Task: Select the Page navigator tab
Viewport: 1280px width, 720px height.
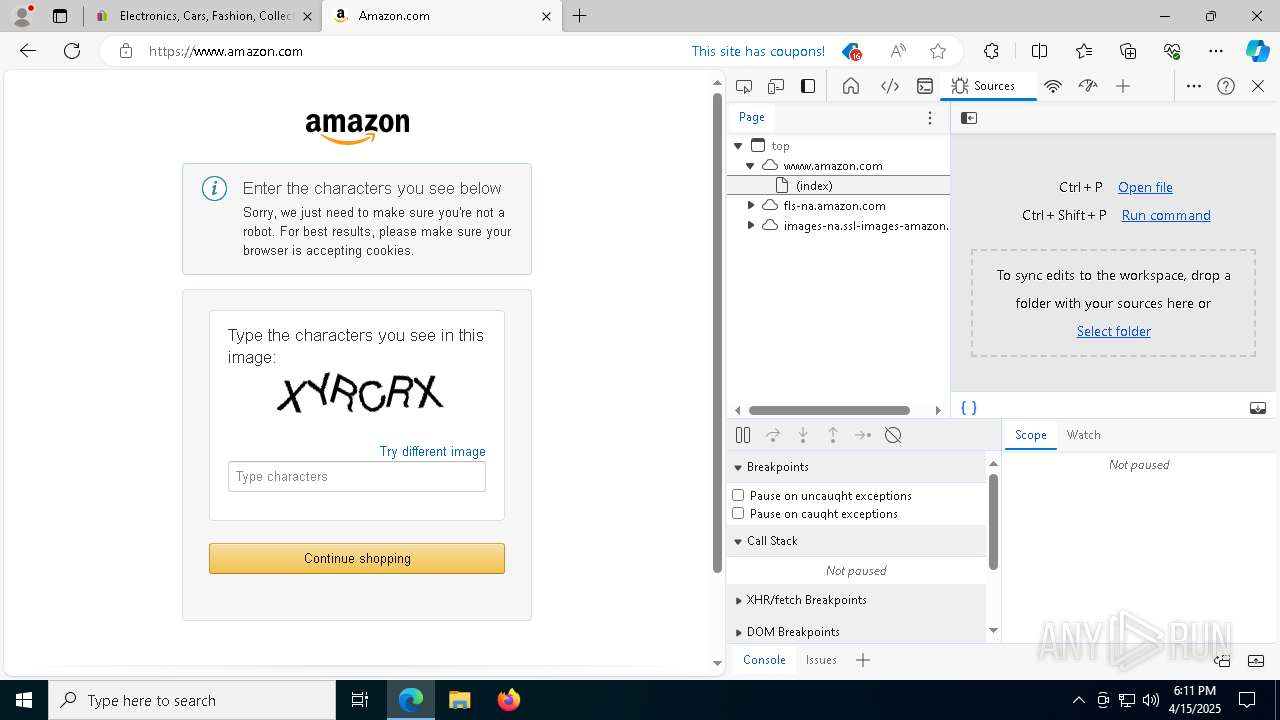Action: click(752, 117)
